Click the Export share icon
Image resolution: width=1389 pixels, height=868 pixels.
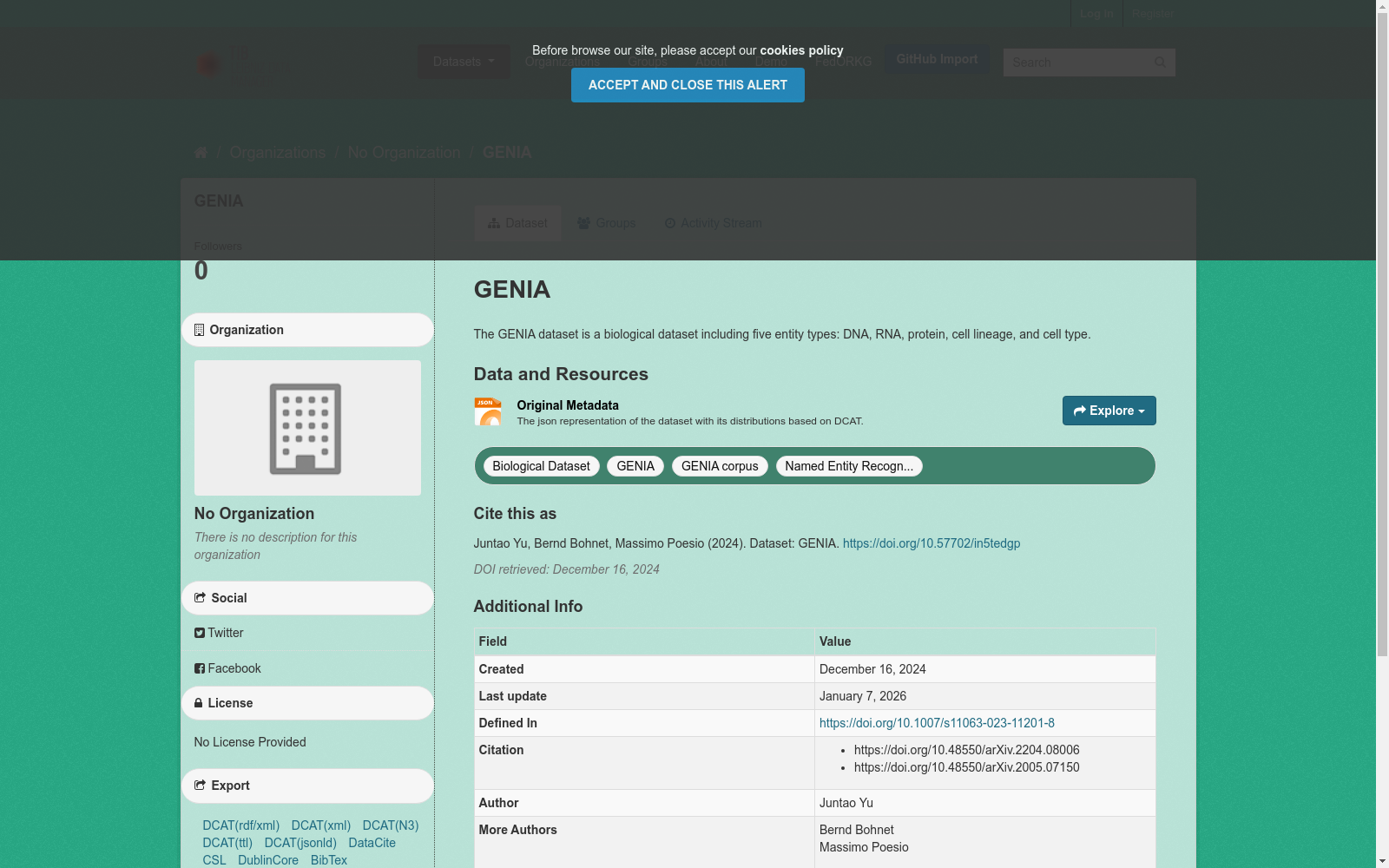(199, 786)
